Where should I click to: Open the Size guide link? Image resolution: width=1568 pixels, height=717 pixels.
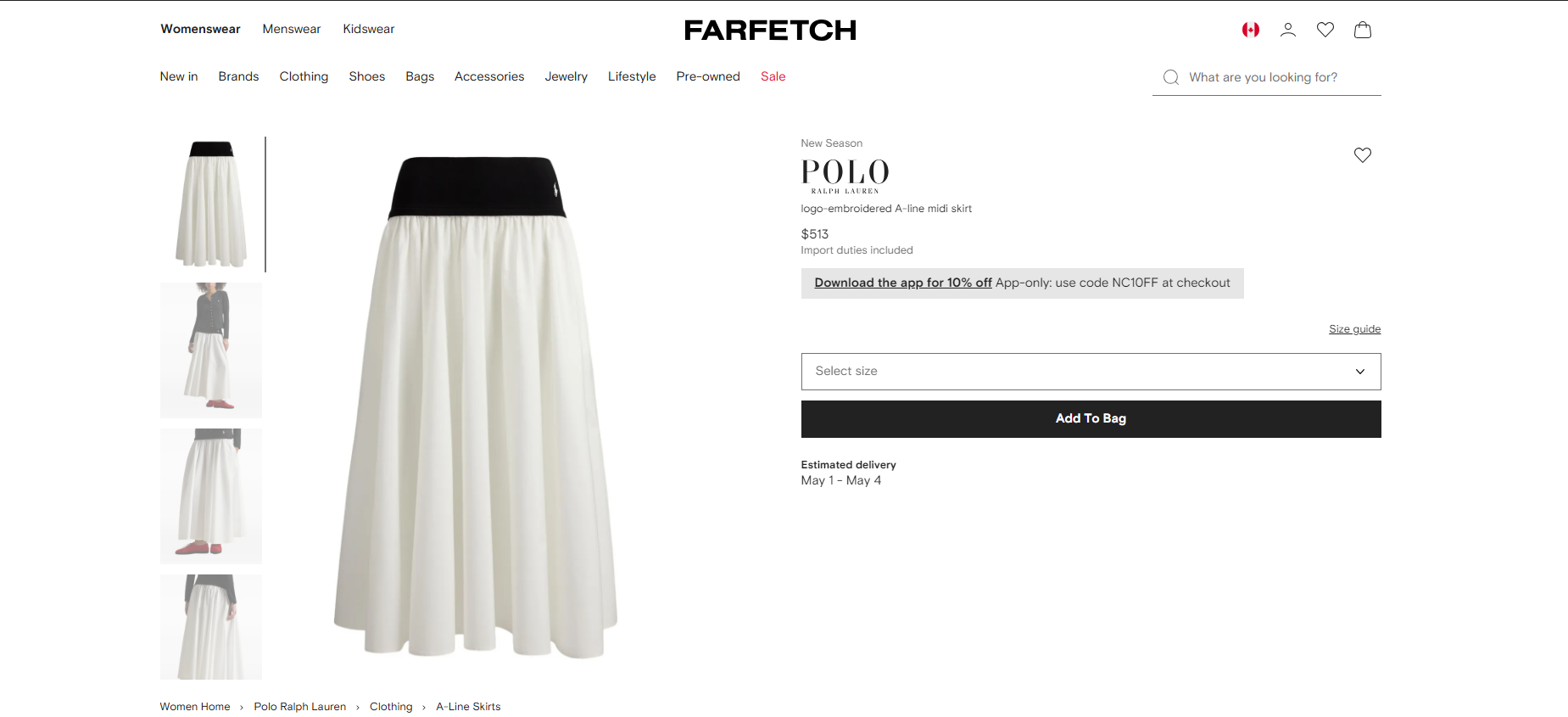(x=1354, y=329)
